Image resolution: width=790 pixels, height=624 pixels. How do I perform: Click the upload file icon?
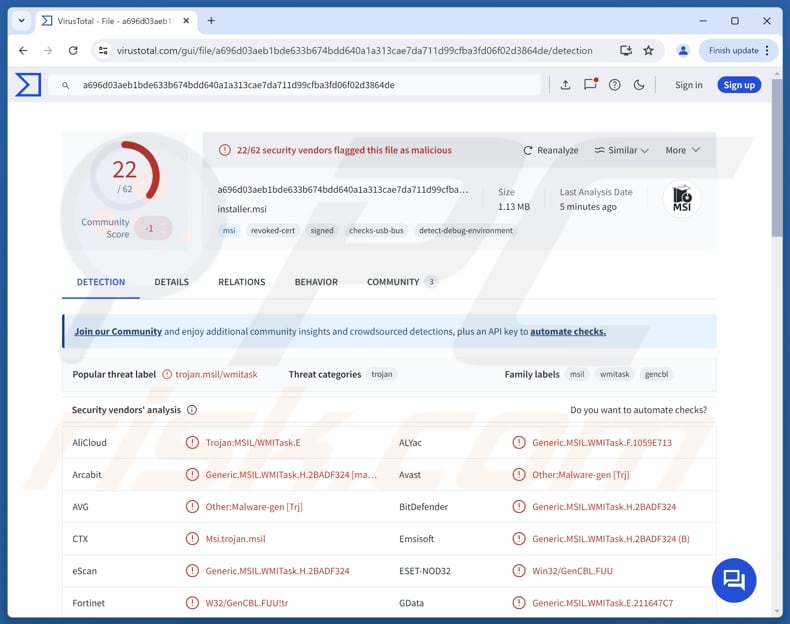click(x=565, y=85)
